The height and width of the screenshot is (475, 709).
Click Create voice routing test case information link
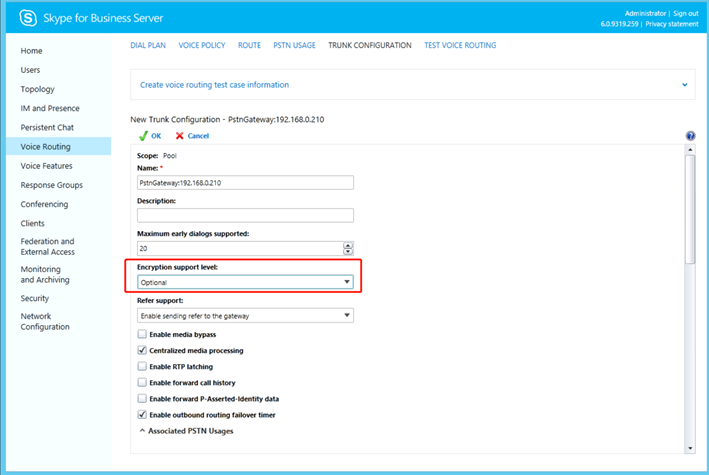214,85
